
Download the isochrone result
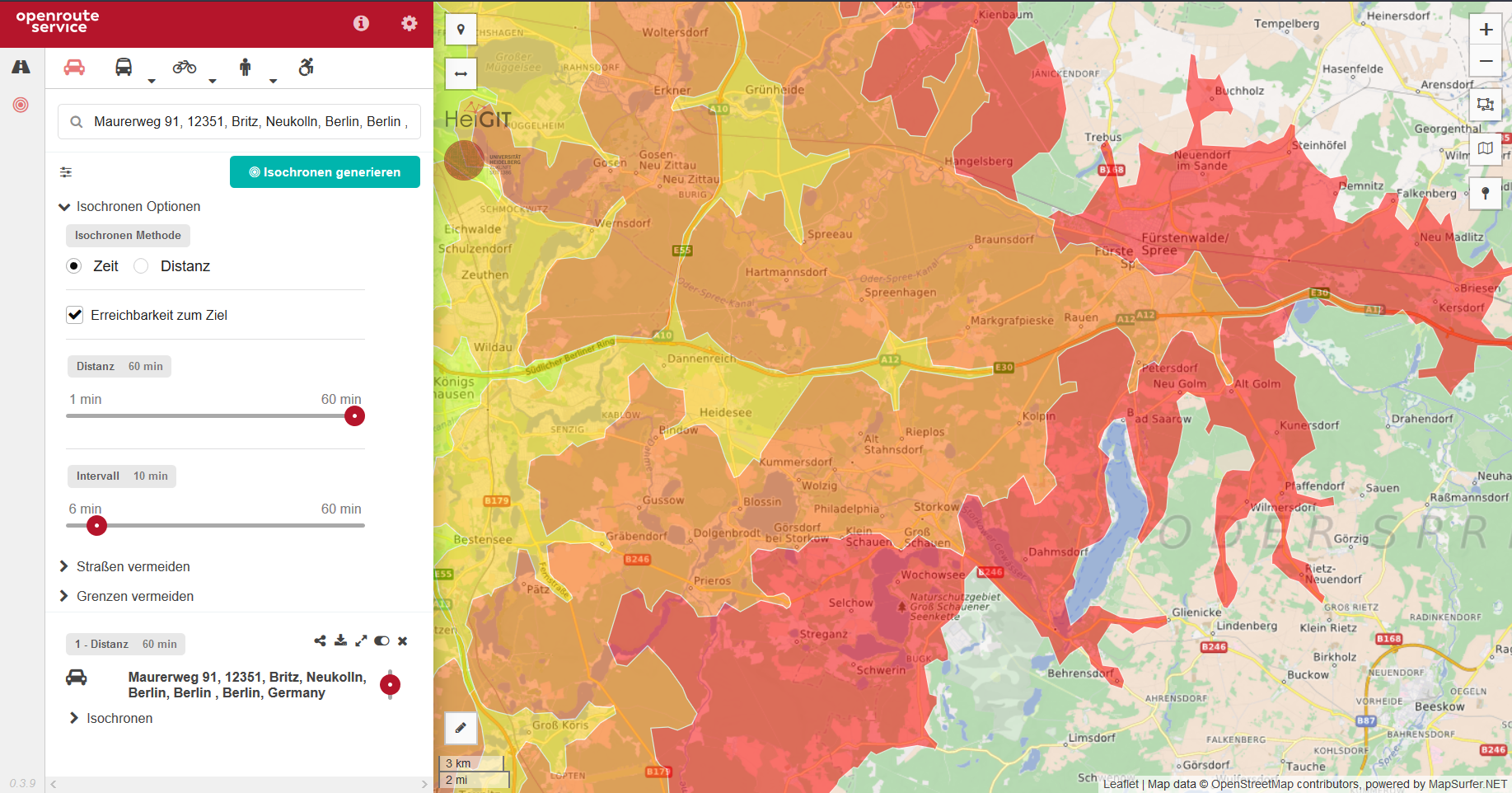(340, 640)
